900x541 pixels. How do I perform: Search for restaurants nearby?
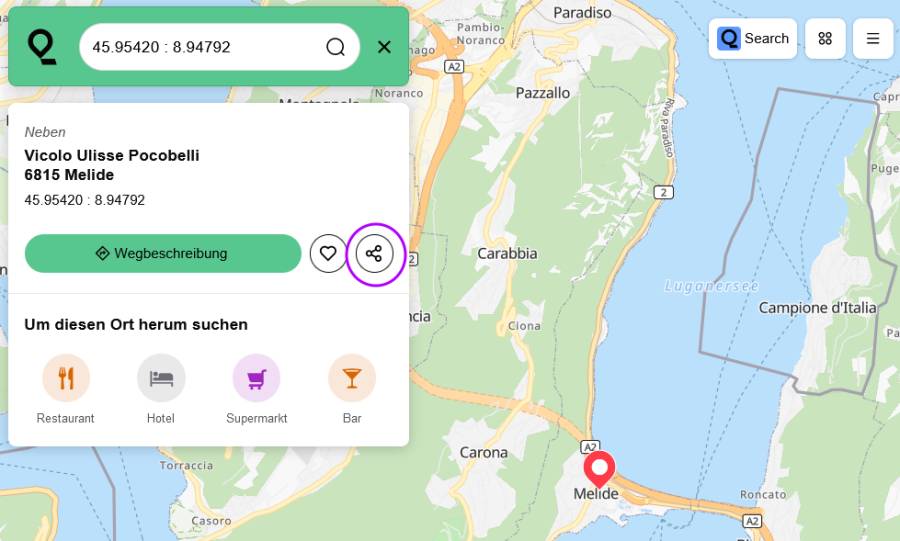click(x=65, y=390)
